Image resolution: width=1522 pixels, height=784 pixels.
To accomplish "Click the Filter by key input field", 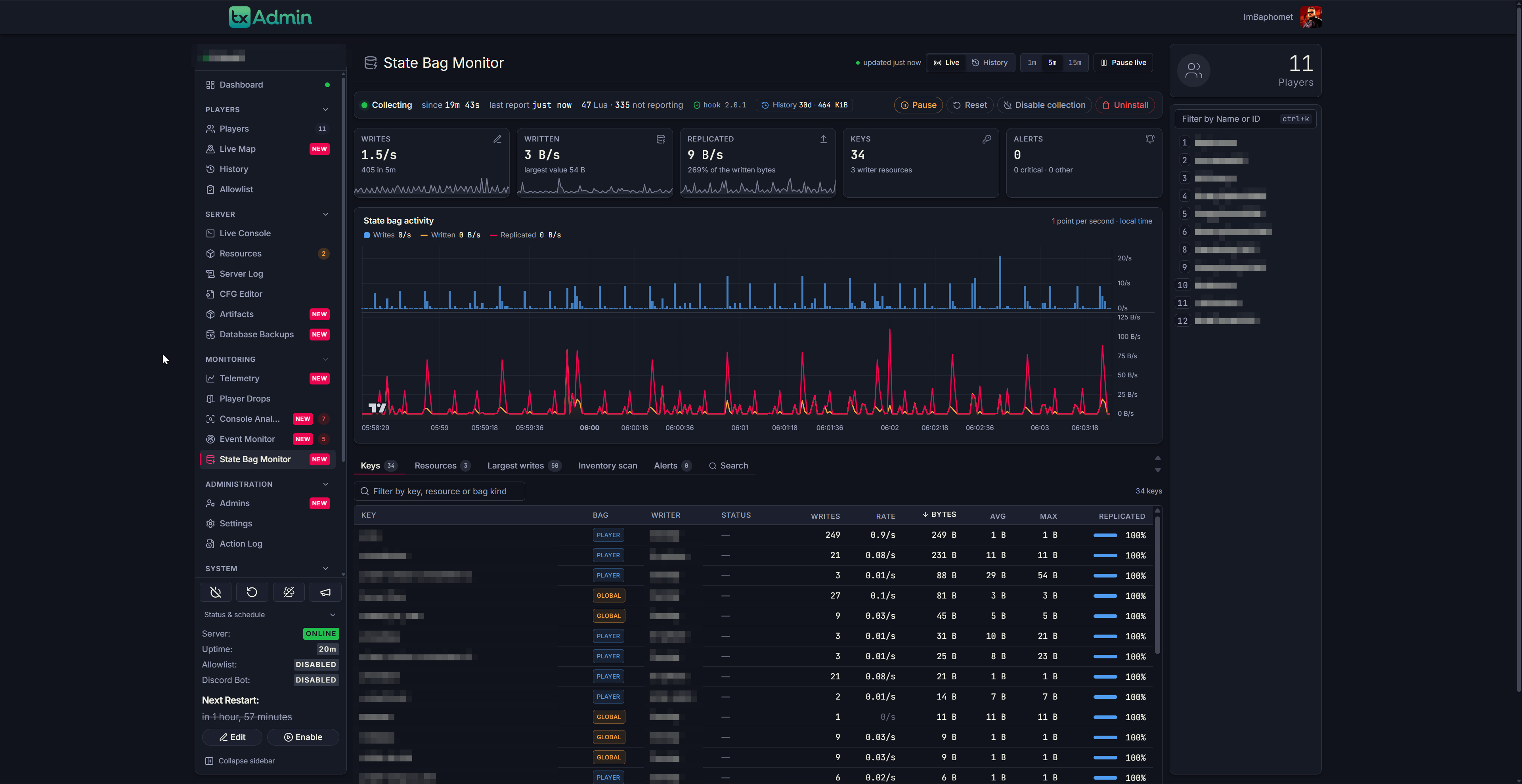I will (440, 491).
